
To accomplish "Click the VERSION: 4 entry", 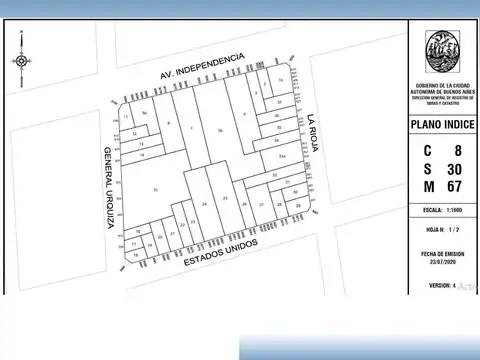I will (x=442, y=286).
